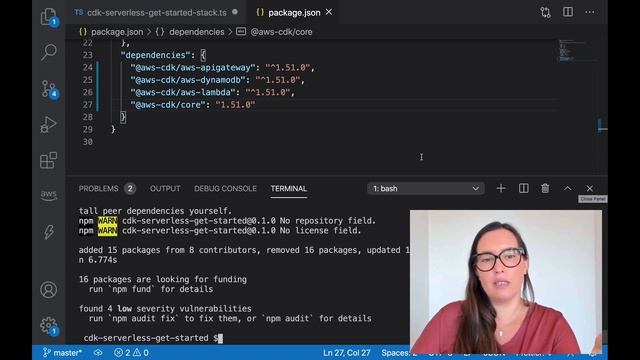Click line number 23 in the gutter
The height and width of the screenshot is (360, 640).
pos(87,55)
